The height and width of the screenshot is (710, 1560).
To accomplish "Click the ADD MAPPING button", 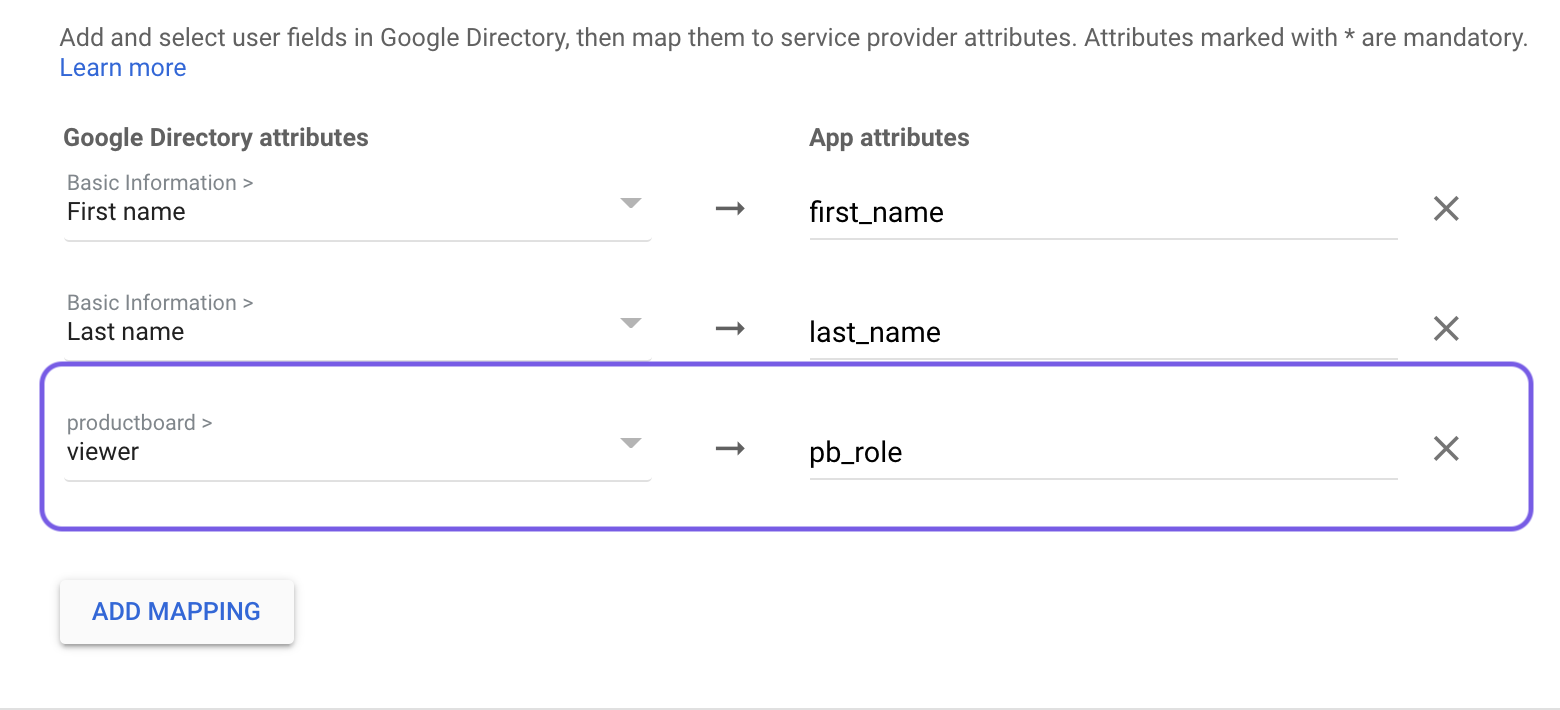I will (177, 611).
